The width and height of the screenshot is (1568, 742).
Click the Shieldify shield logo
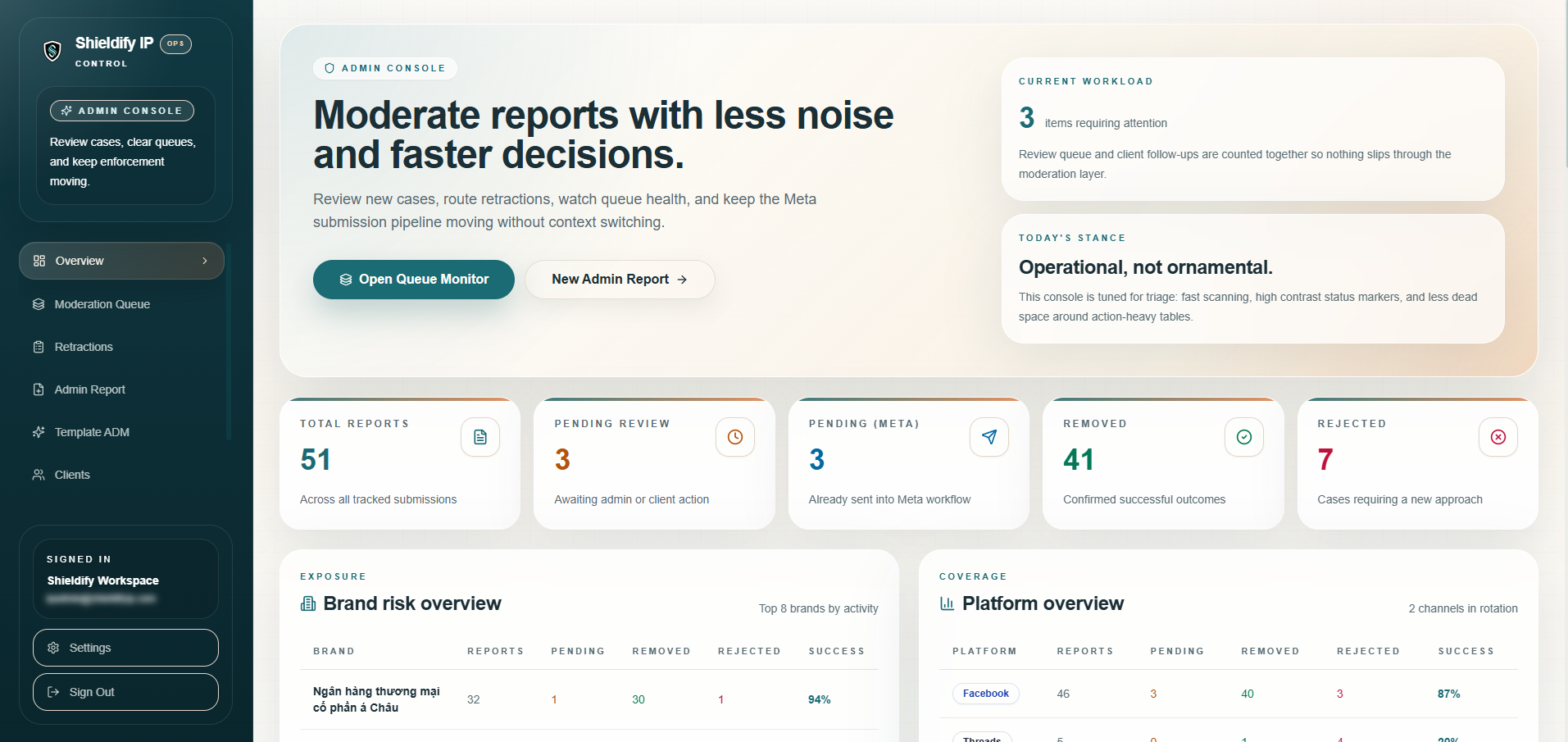pos(51,50)
